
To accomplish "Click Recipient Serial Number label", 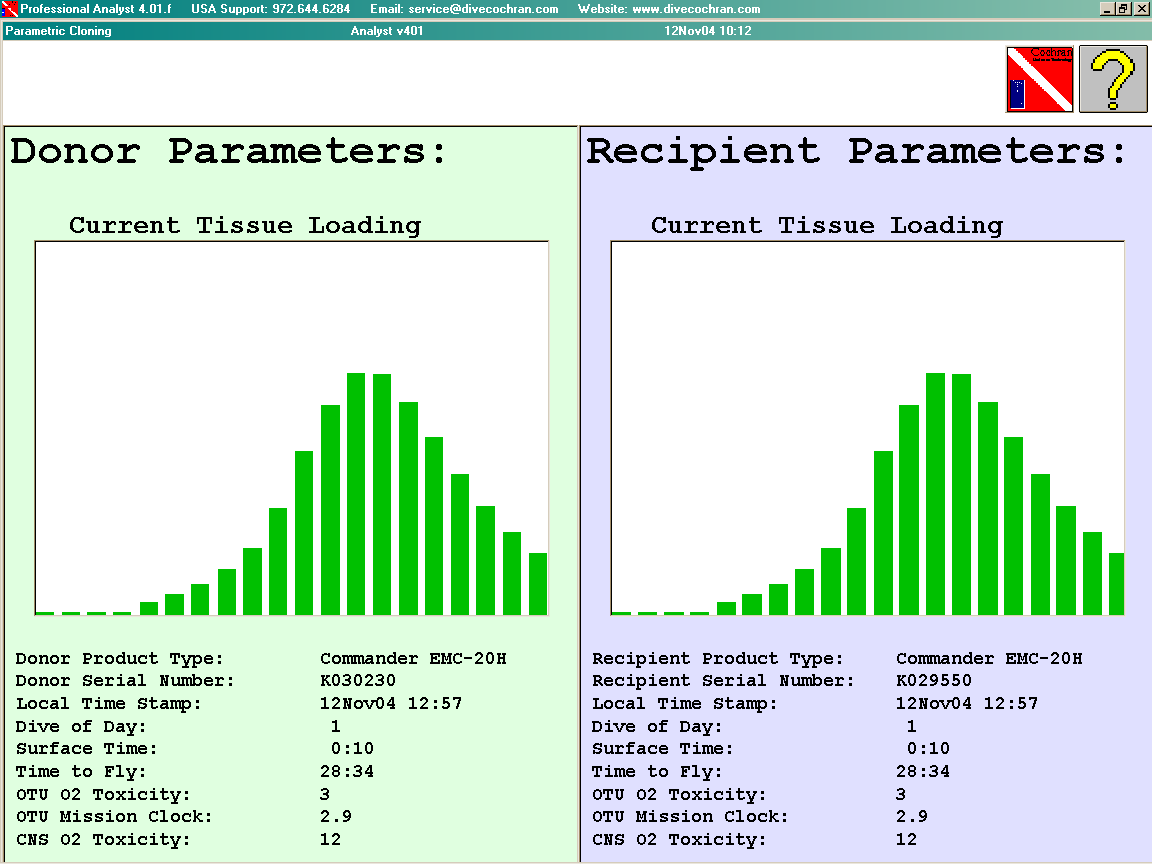I will coord(723,680).
